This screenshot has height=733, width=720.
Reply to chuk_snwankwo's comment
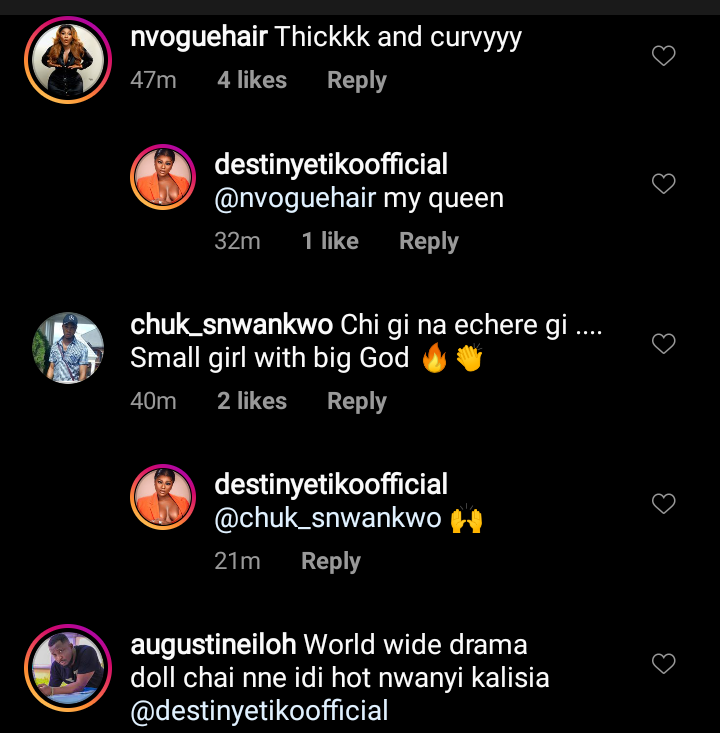click(x=356, y=401)
